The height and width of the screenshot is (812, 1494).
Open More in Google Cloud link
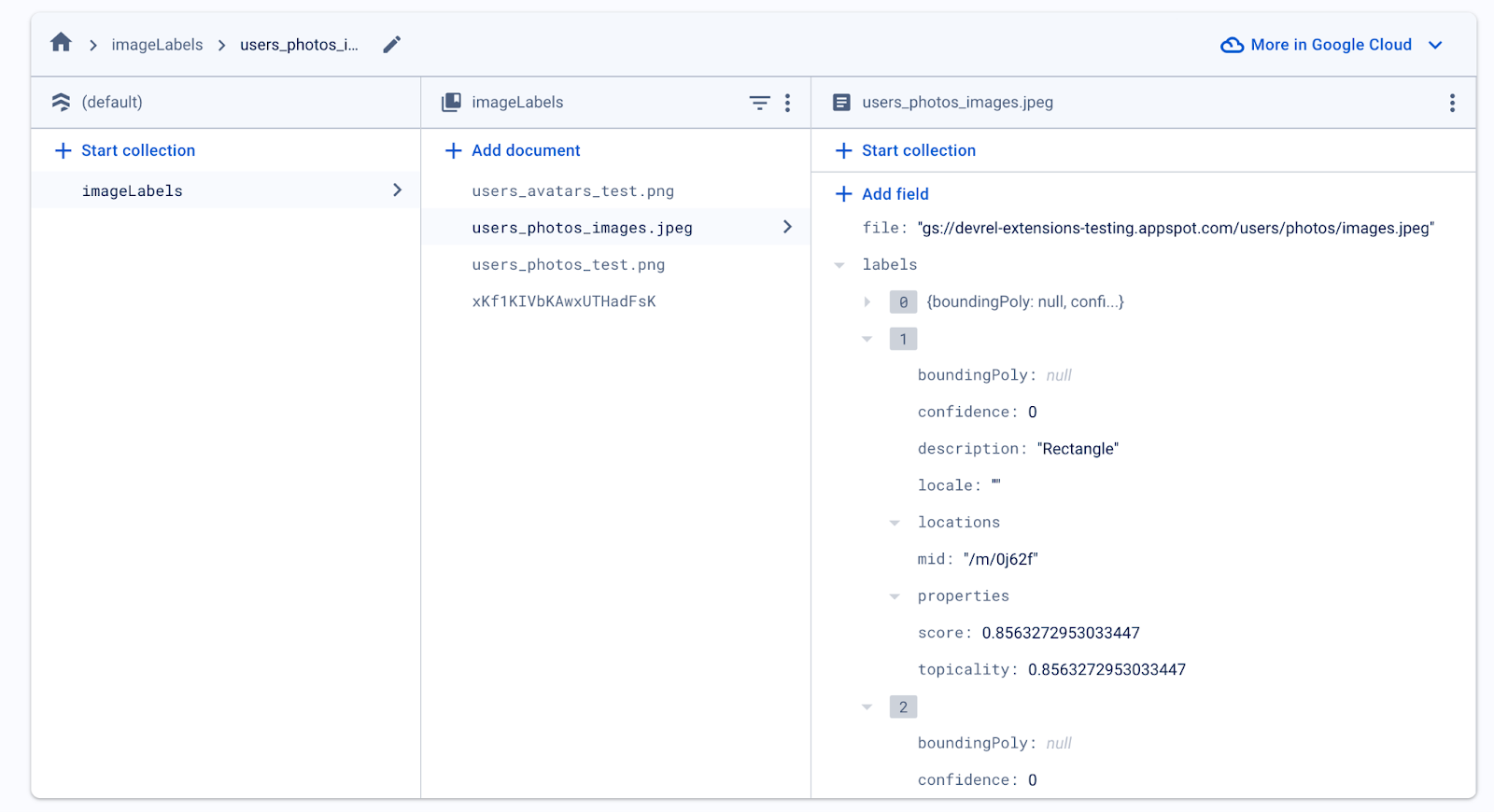pyautogui.click(x=1331, y=45)
